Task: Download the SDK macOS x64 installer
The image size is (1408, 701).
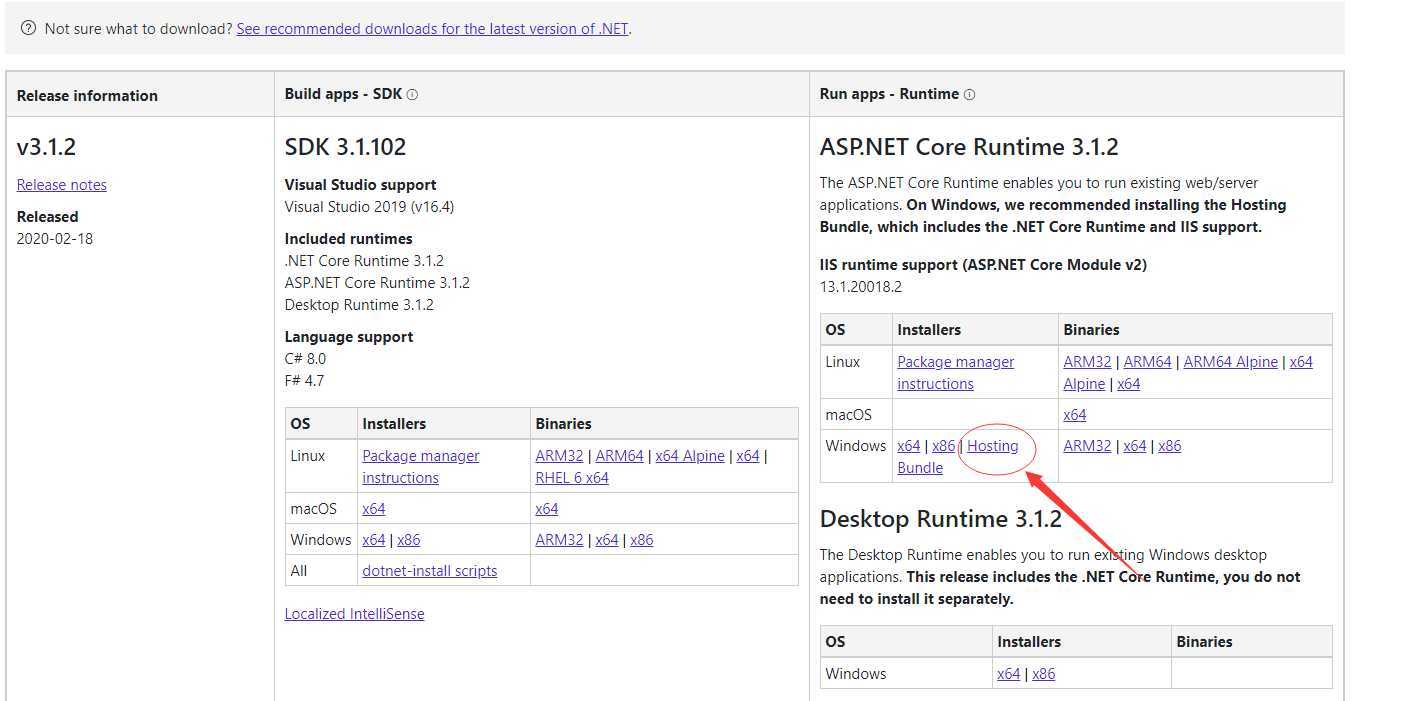Action: tap(374, 509)
